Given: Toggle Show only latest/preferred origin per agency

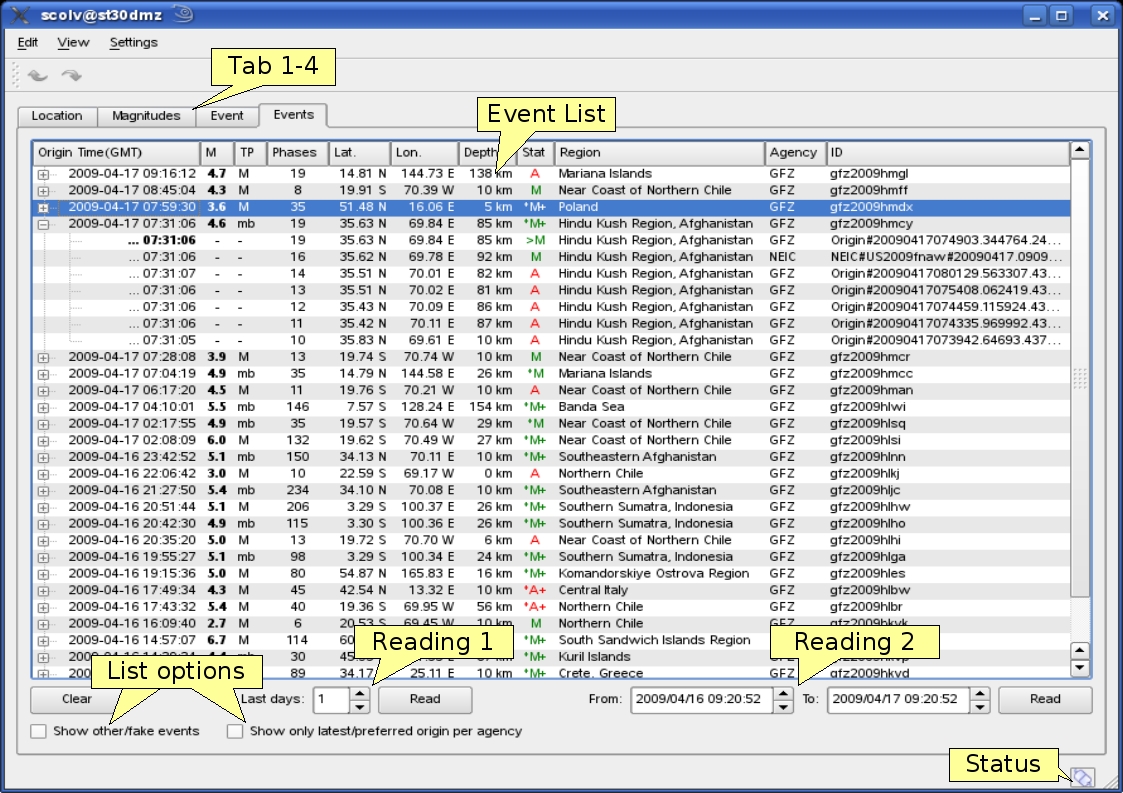Looking at the screenshot, I should coord(235,731).
